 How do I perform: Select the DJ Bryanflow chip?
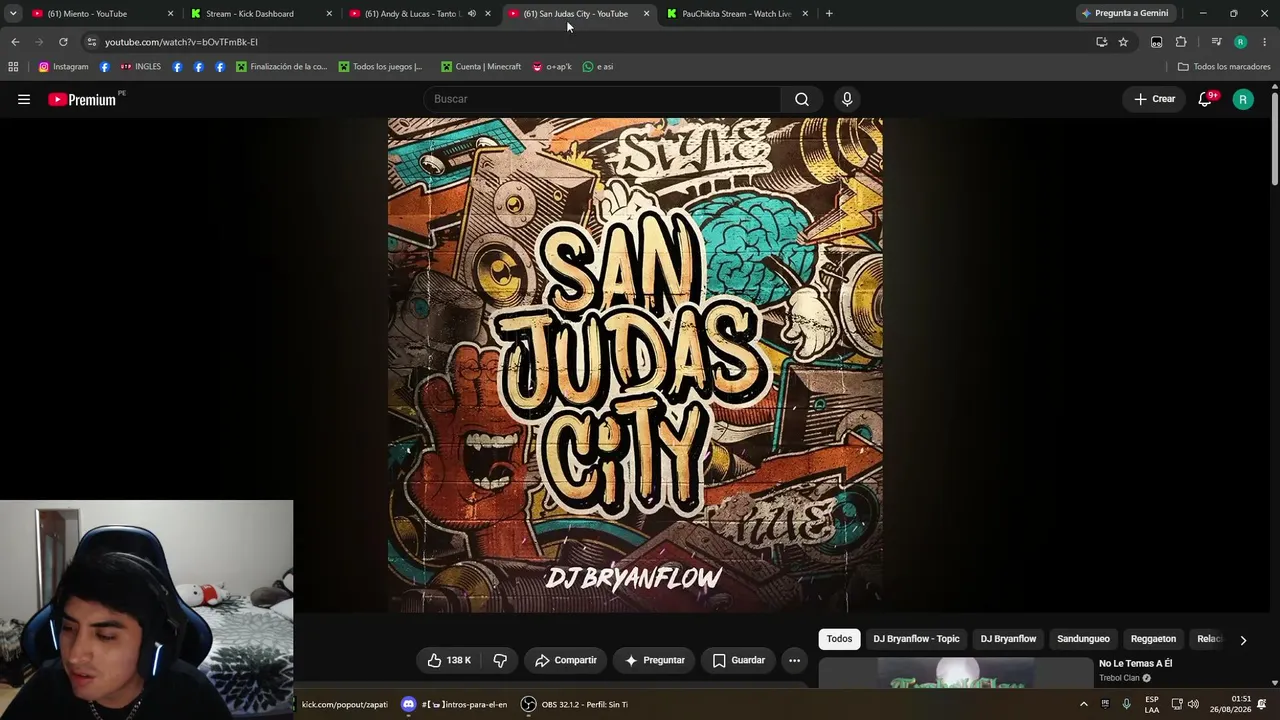[1008, 639]
